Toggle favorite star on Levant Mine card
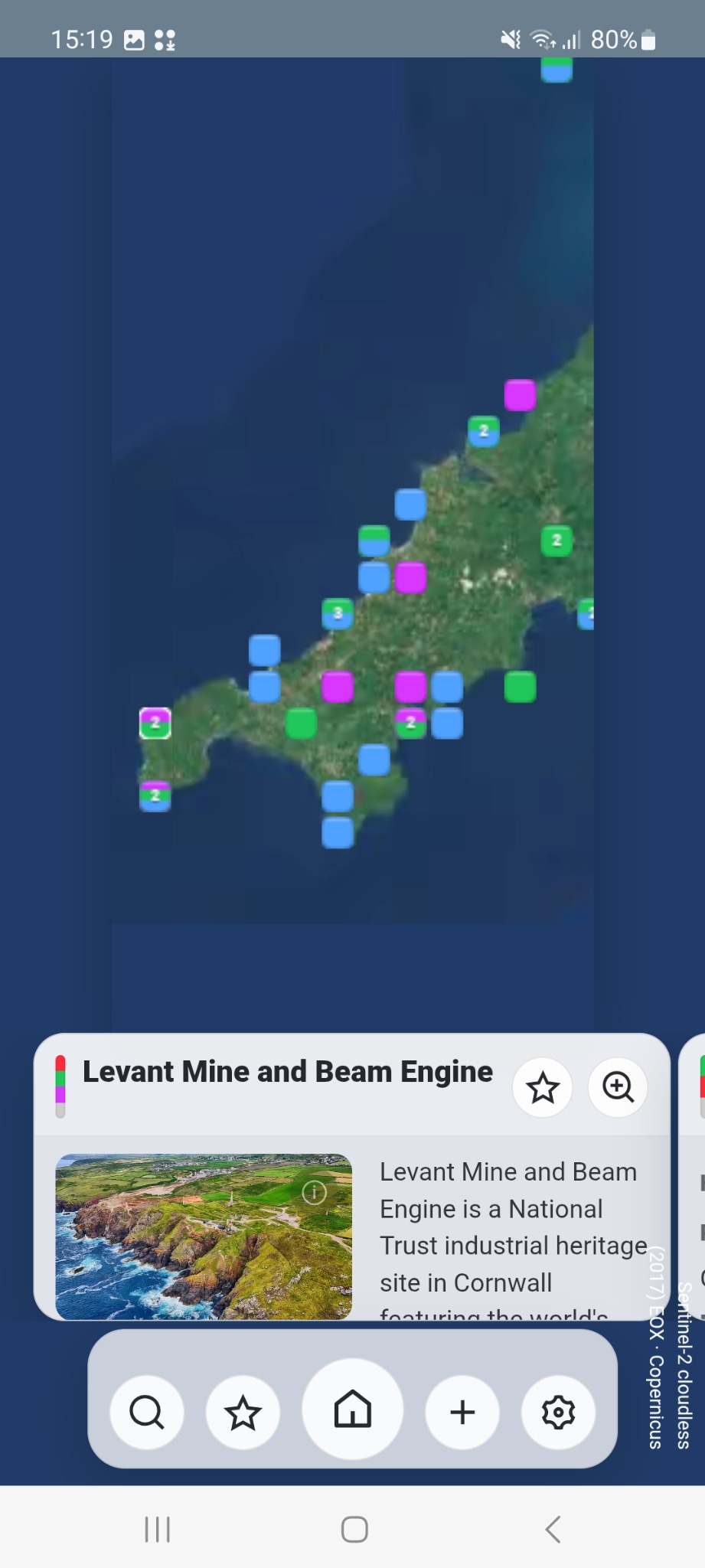 (x=543, y=1087)
